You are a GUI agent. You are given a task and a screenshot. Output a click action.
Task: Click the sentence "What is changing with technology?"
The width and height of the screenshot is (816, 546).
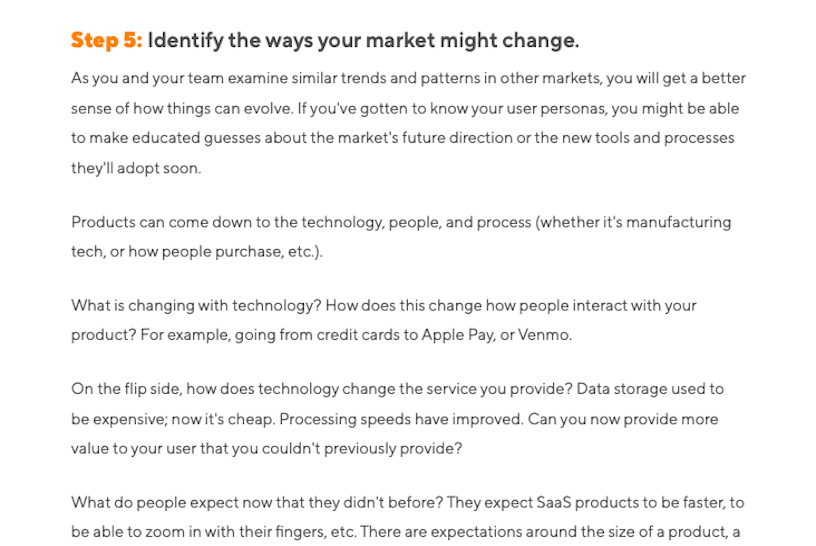coord(196,306)
